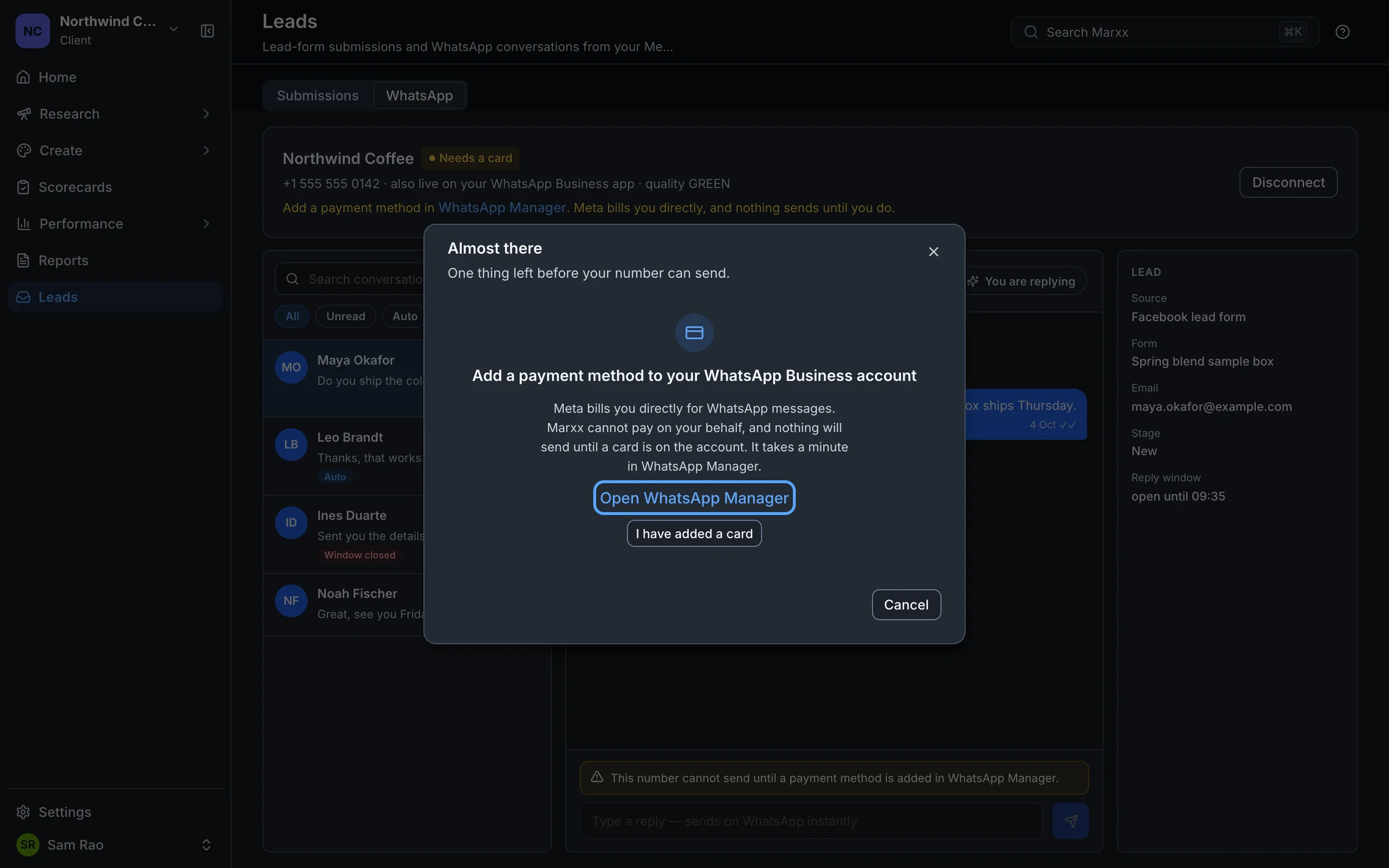Open the Home sidebar item
The height and width of the screenshot is (868, 1389).
[115, 77]
